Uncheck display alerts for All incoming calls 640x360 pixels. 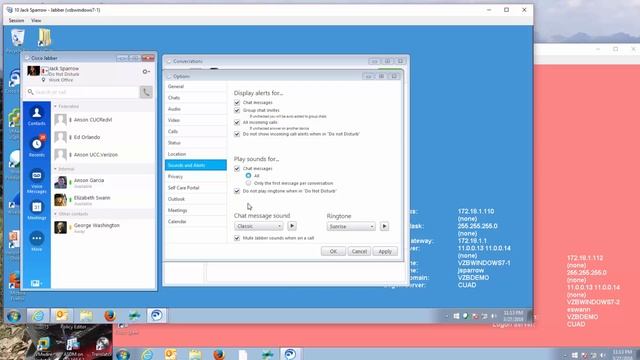(x=237, y=122)
